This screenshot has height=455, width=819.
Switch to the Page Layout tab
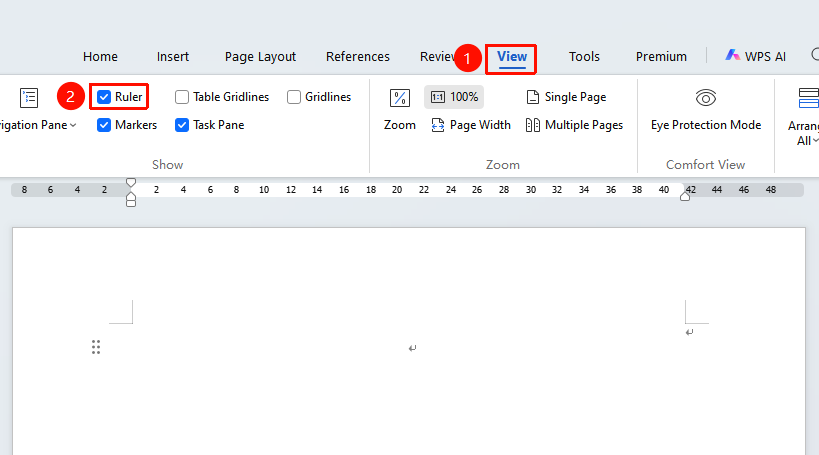click(260, 56)
